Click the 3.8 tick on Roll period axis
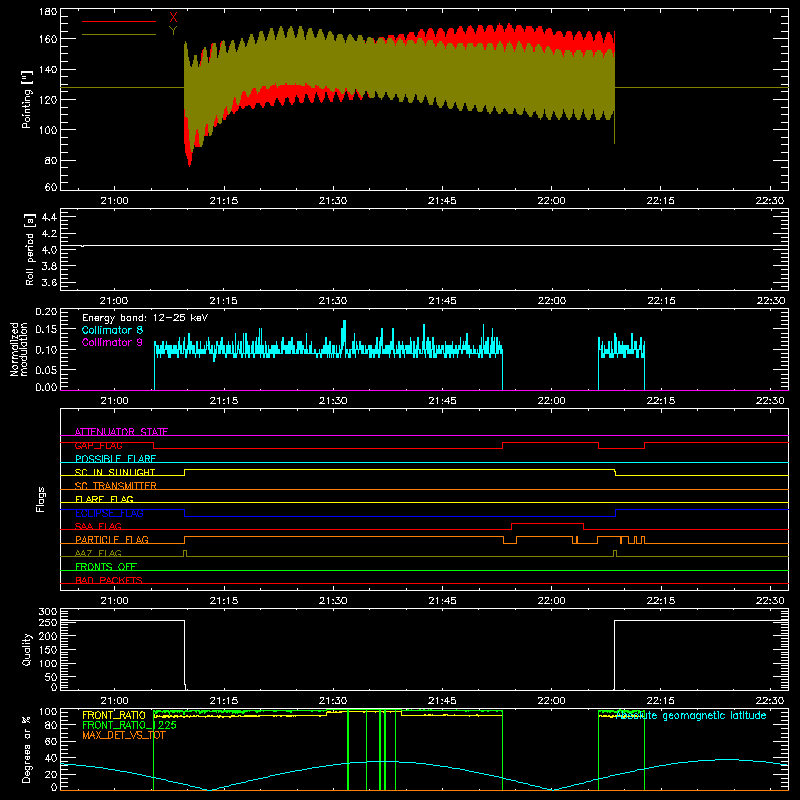Viewport: 800px width, 800px height. point(49,266)
